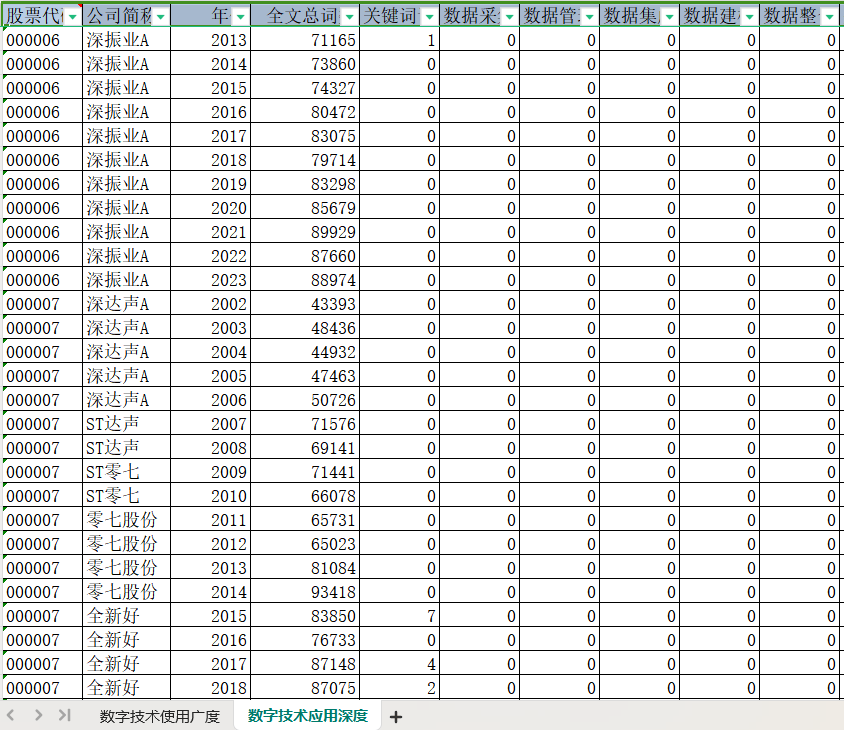Screen dimensions: 844x730
Task: Open filter dropdown for 年 column
Action: 241,17
